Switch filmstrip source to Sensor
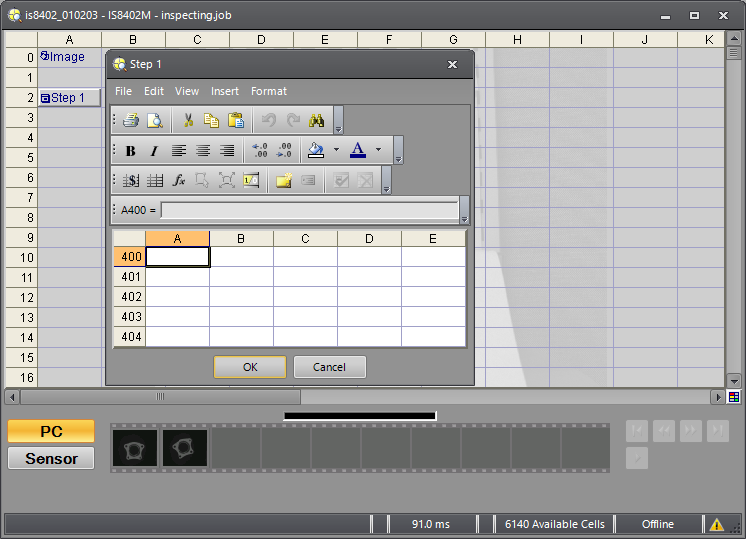This screenshot has width=746, height=539. click(51, 458)
